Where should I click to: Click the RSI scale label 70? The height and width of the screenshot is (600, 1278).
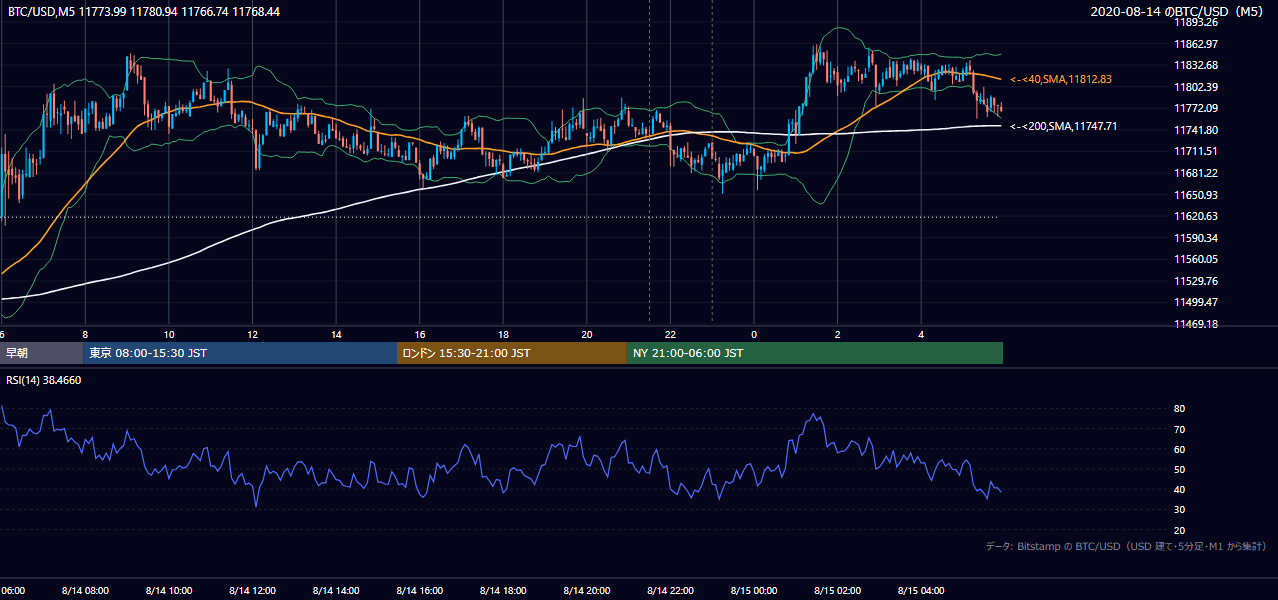click(x=1179, y=429)
